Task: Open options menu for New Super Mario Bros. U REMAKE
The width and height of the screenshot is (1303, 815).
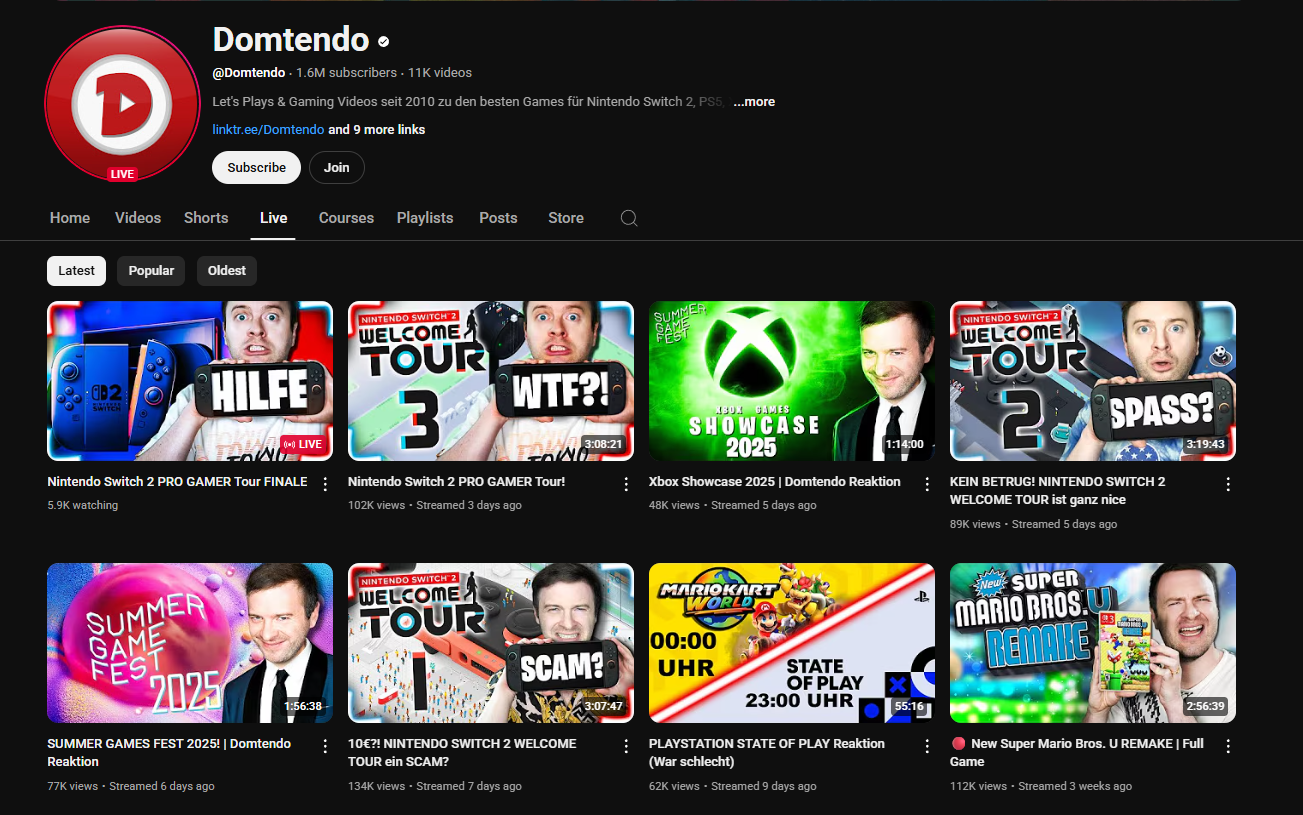Action: point(1228,746)
